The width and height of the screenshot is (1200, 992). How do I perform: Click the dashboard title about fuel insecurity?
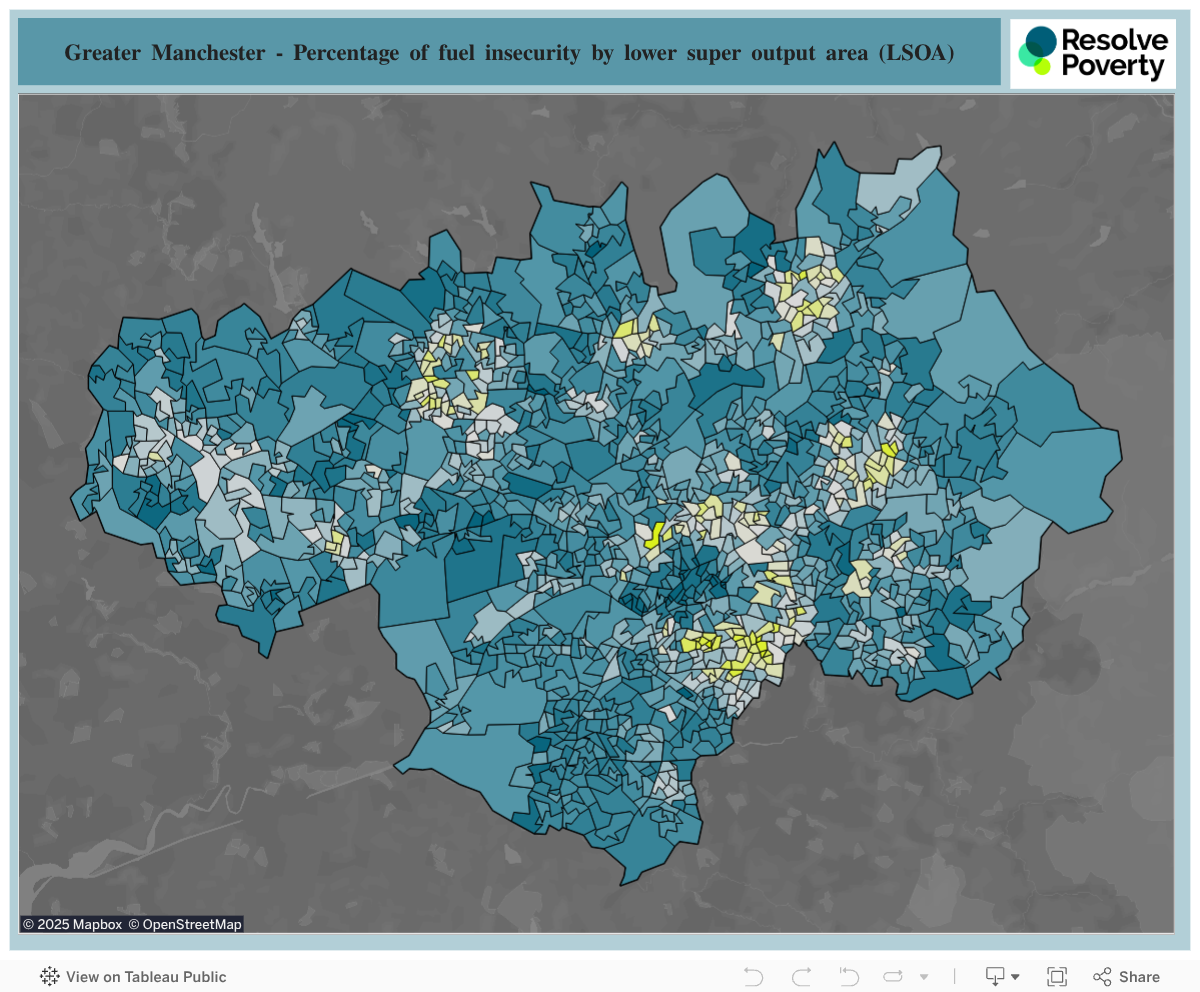tap(509, 52)
